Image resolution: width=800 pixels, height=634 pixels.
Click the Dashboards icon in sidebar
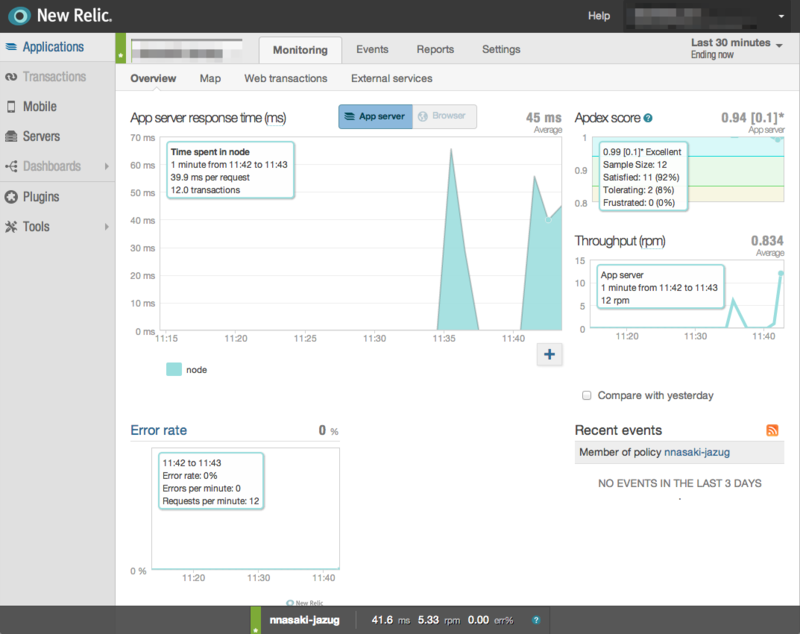[x=11, y=166]
